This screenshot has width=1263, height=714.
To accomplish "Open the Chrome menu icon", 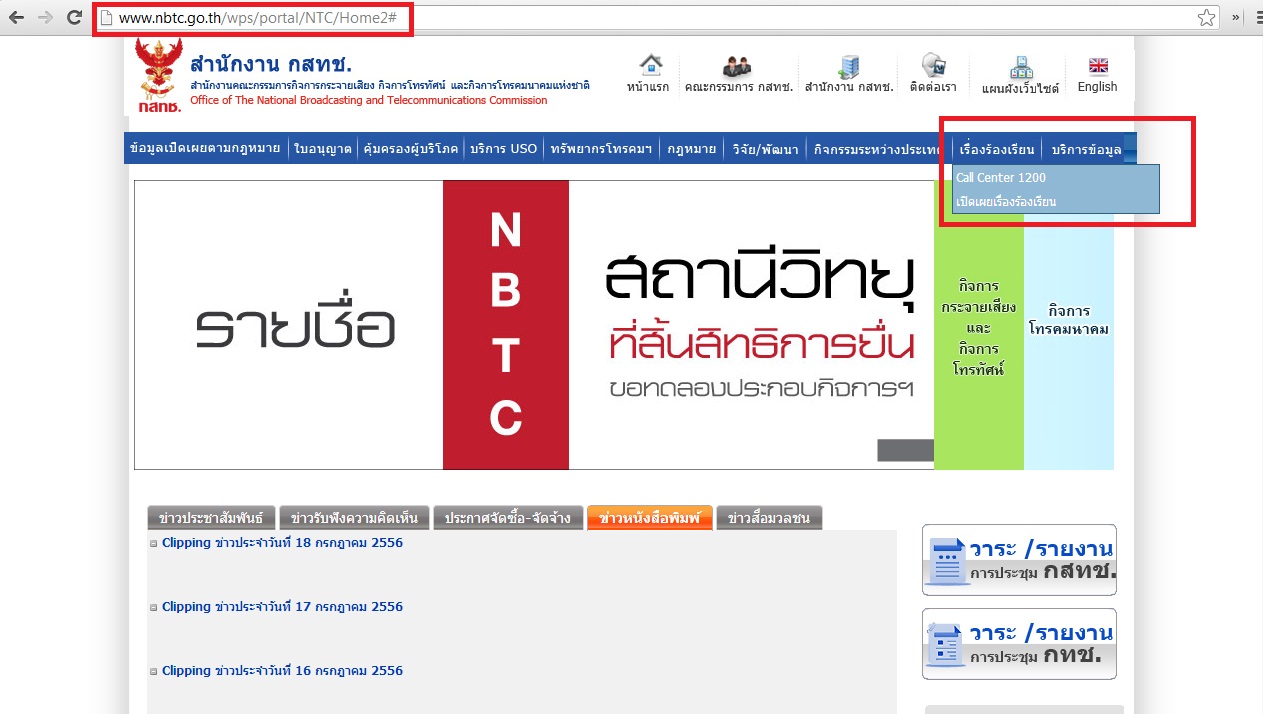I will click(x=1260, y=17).
